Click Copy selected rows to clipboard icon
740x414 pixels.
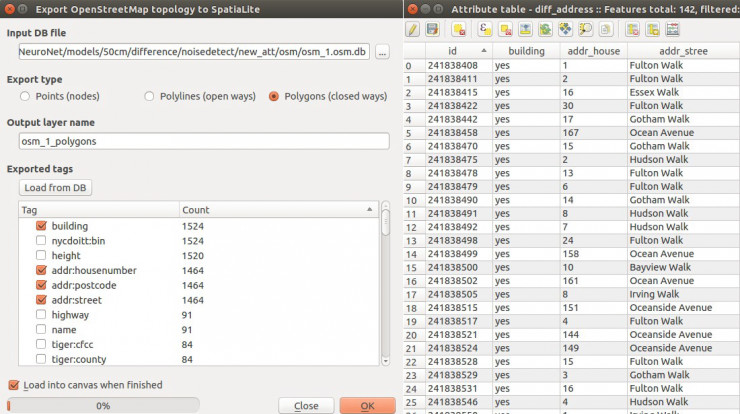(605, 29)
